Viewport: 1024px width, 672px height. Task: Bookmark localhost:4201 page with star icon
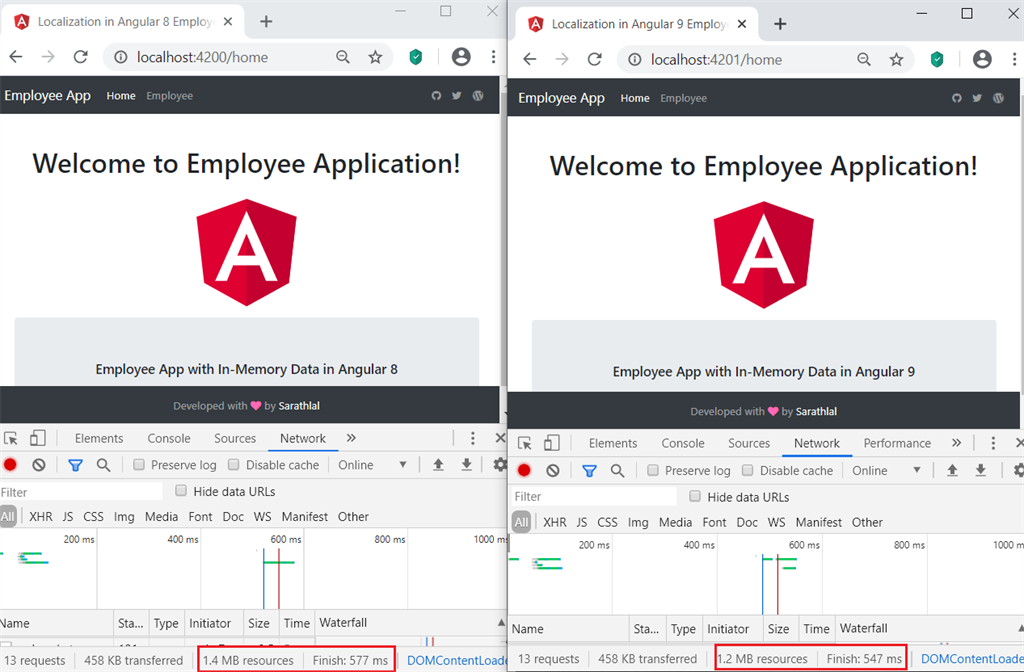coord(896,59)
